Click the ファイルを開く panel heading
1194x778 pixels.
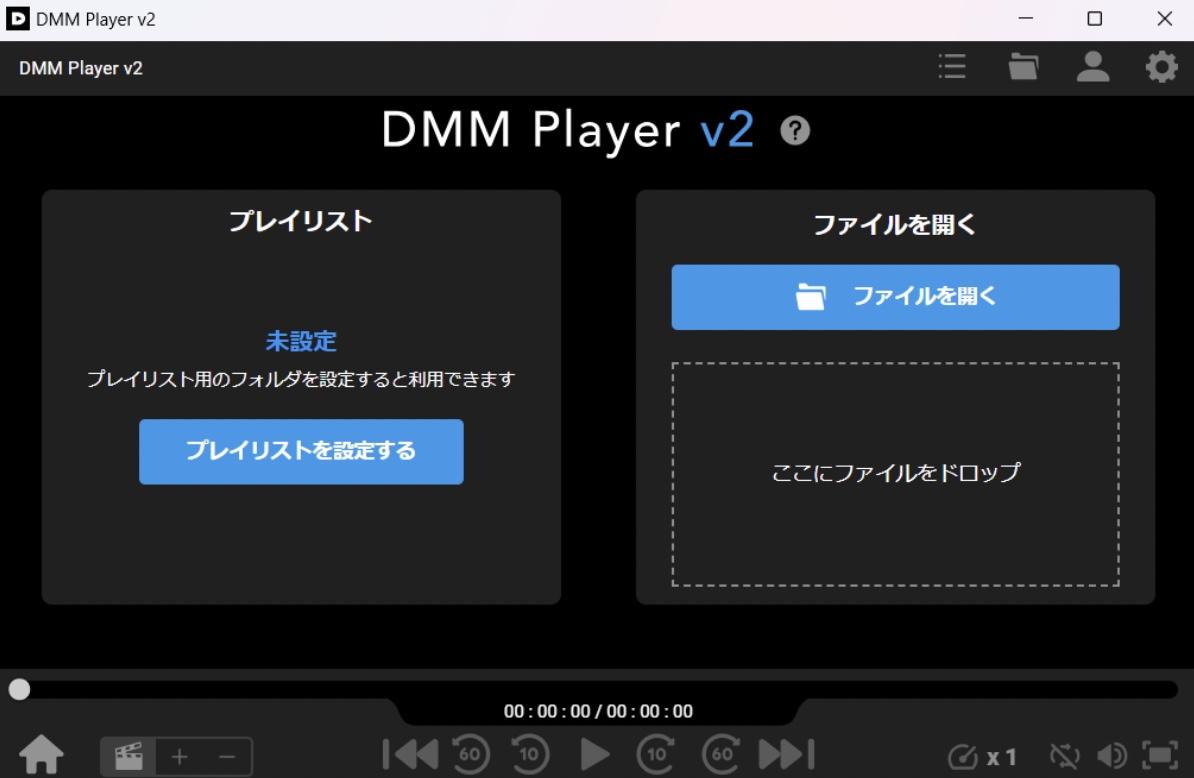895,225
